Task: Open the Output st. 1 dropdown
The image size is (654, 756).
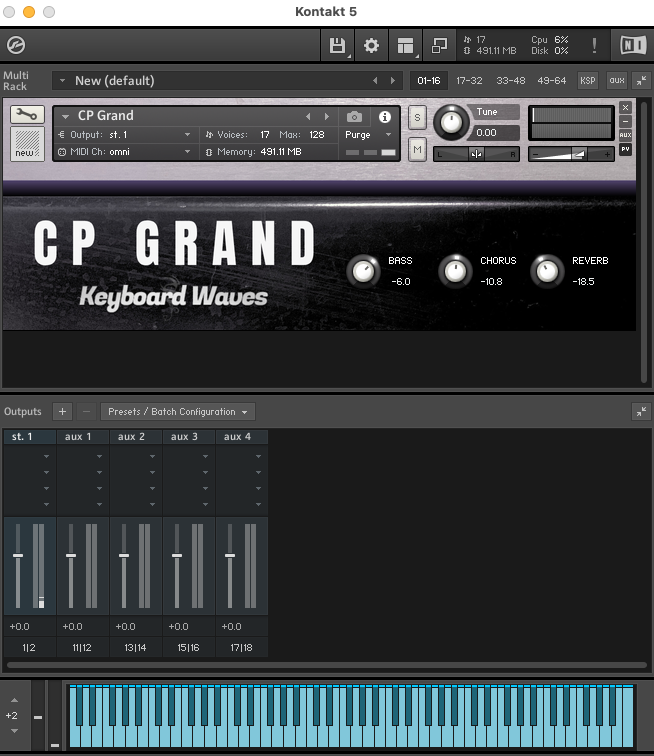Action: click(x=188, y=135)
